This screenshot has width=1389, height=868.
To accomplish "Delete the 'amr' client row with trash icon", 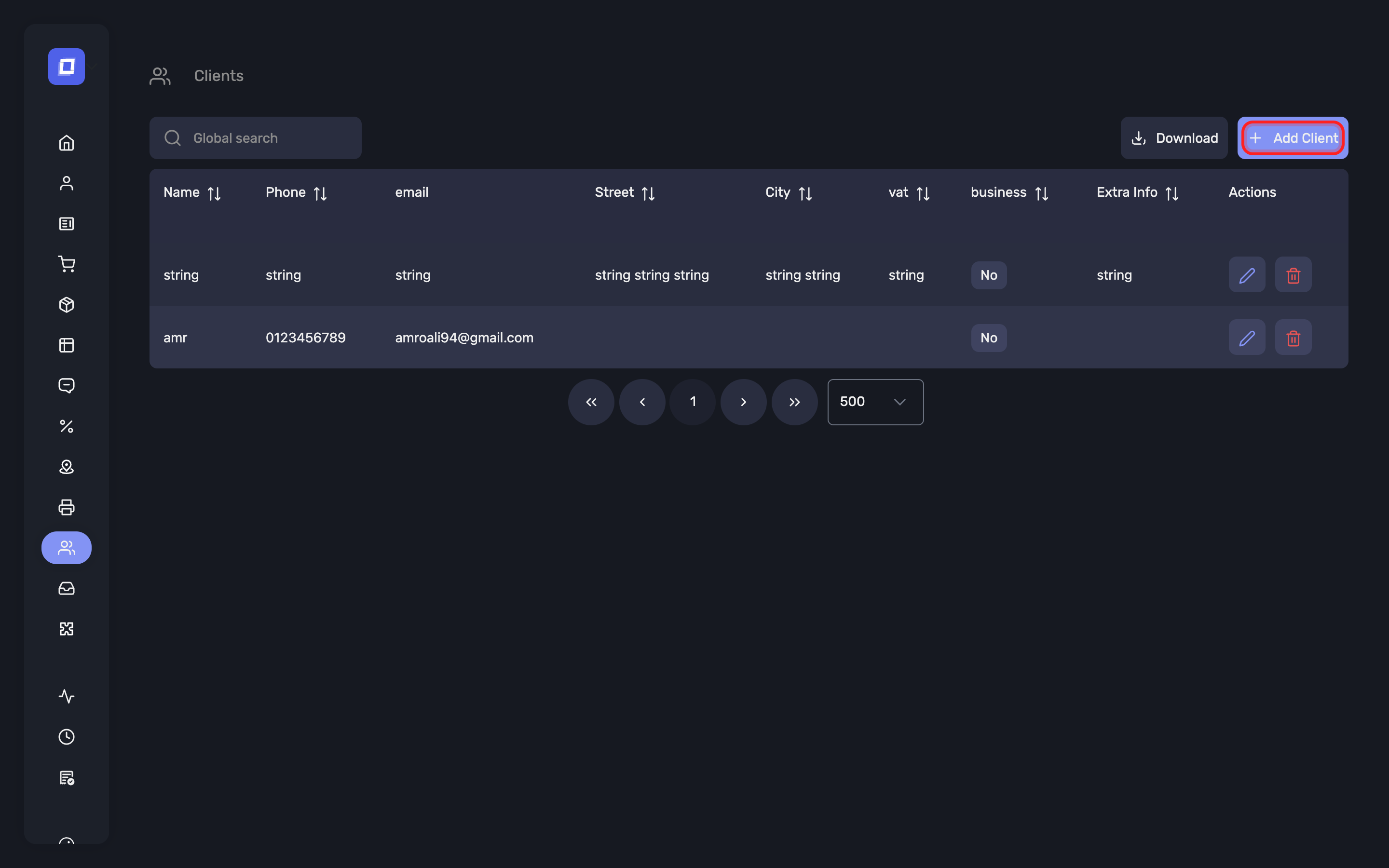I will tap(1293, 338).
